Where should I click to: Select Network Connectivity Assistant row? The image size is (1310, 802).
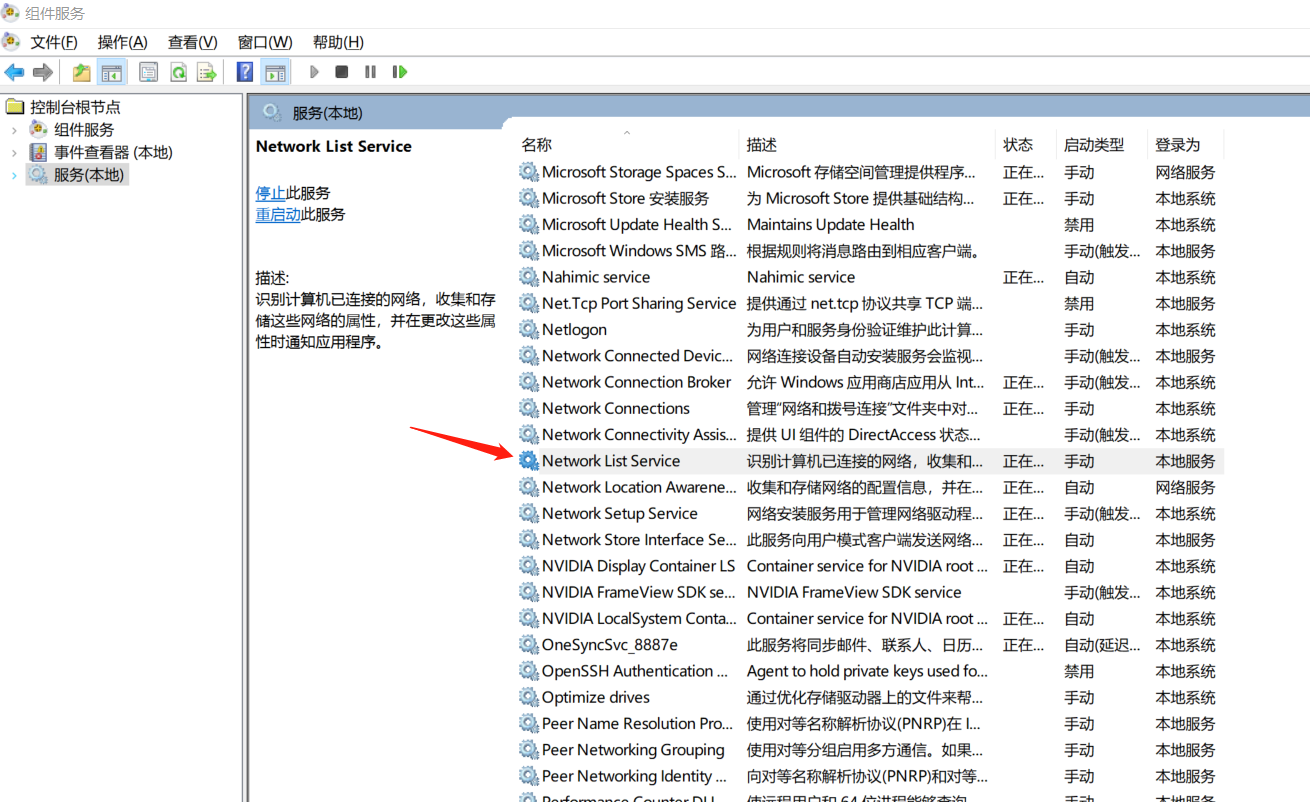pos(870,435)
